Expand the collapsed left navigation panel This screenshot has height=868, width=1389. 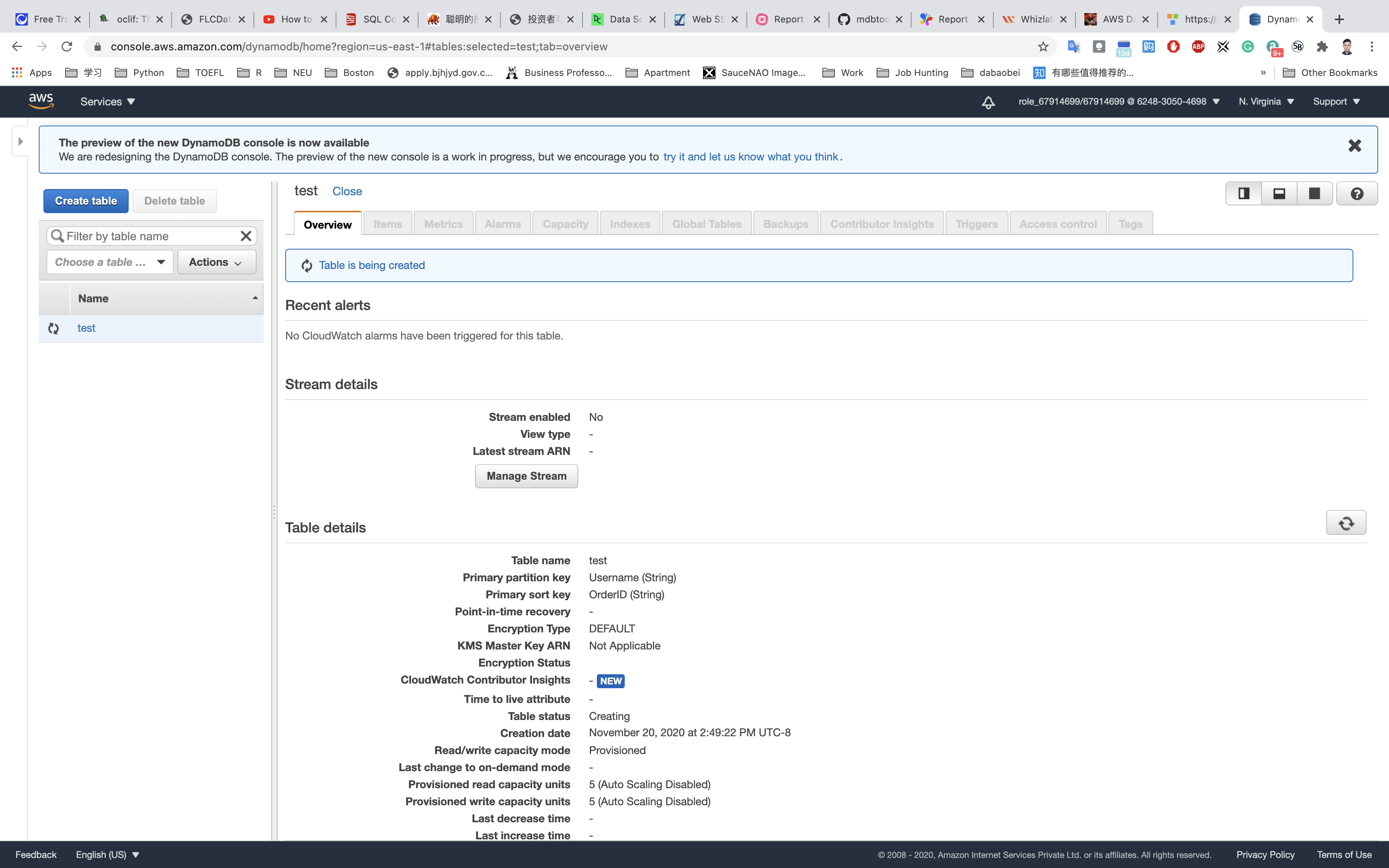coord(20,141)
